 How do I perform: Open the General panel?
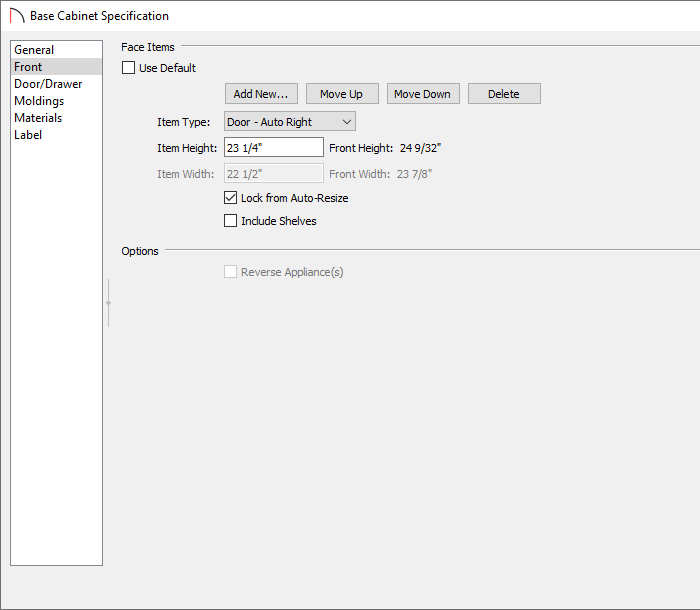(56, 50)
